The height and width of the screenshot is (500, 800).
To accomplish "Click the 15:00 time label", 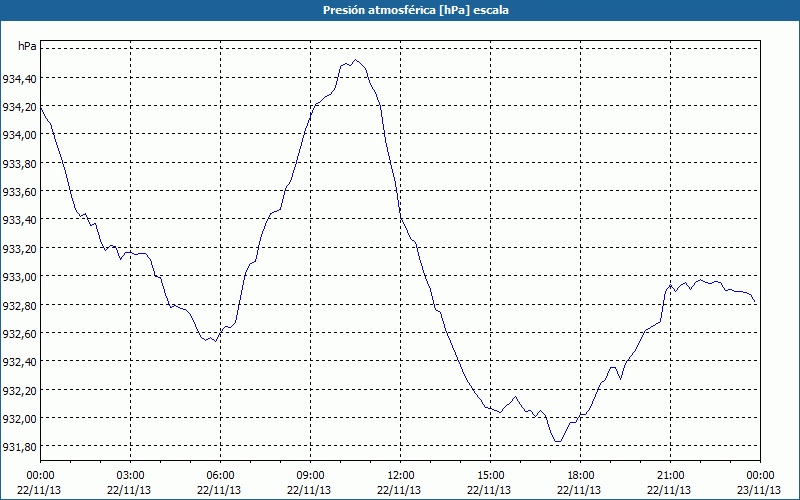I will pos(490,476).
